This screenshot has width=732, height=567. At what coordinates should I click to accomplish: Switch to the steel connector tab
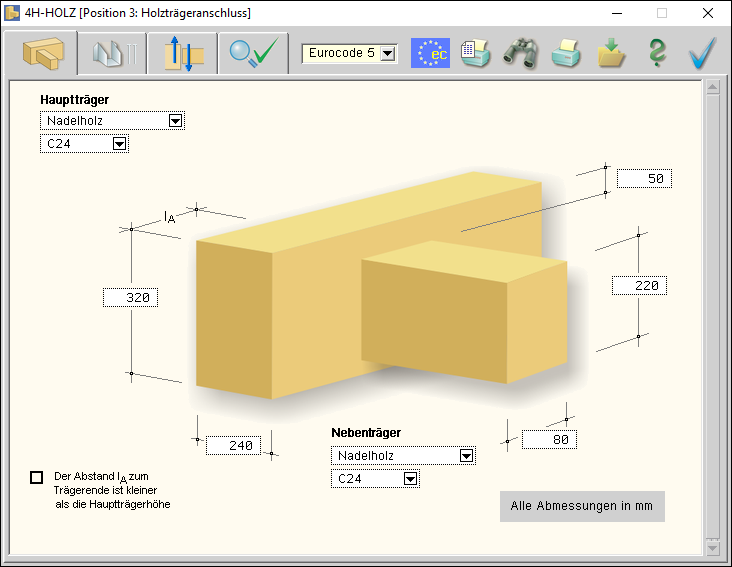111,53
